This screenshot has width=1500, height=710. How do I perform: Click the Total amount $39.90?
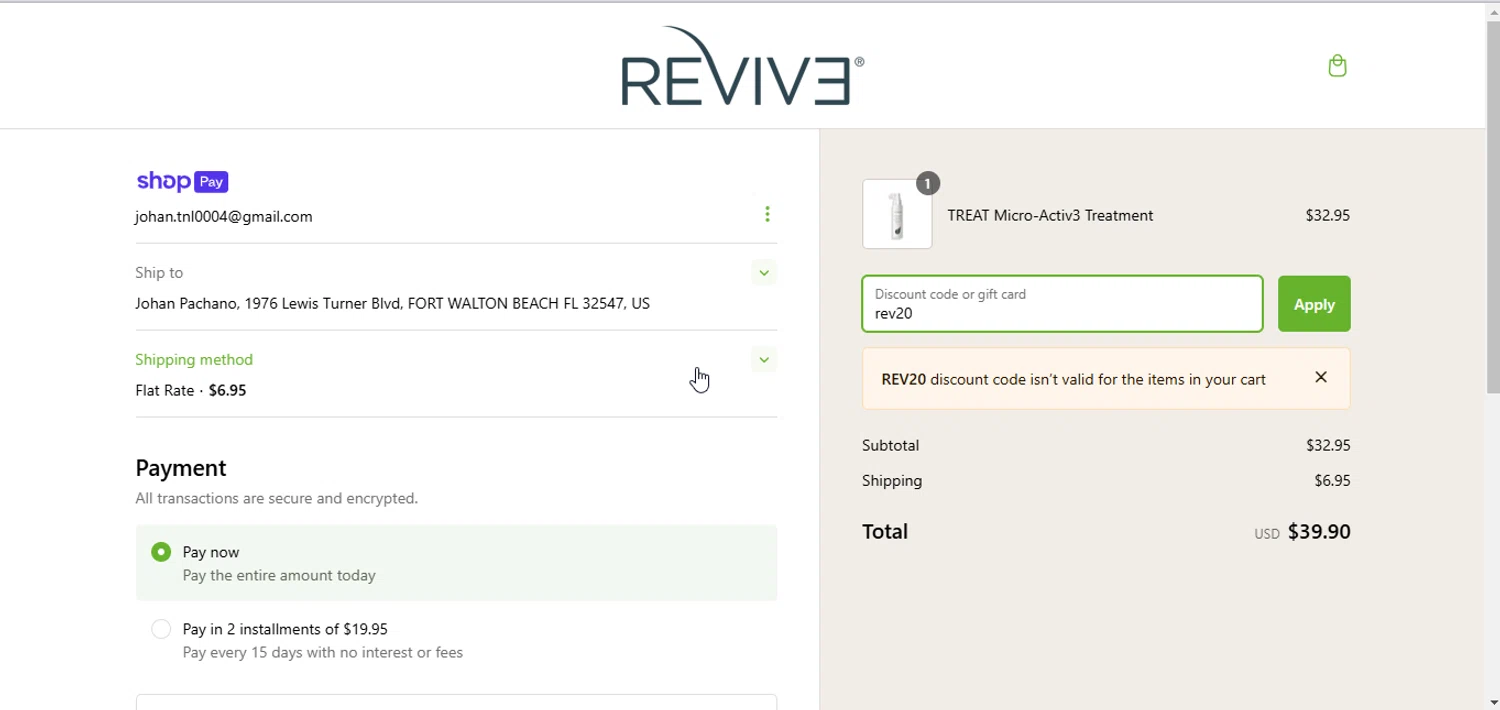click(1319, 532)
